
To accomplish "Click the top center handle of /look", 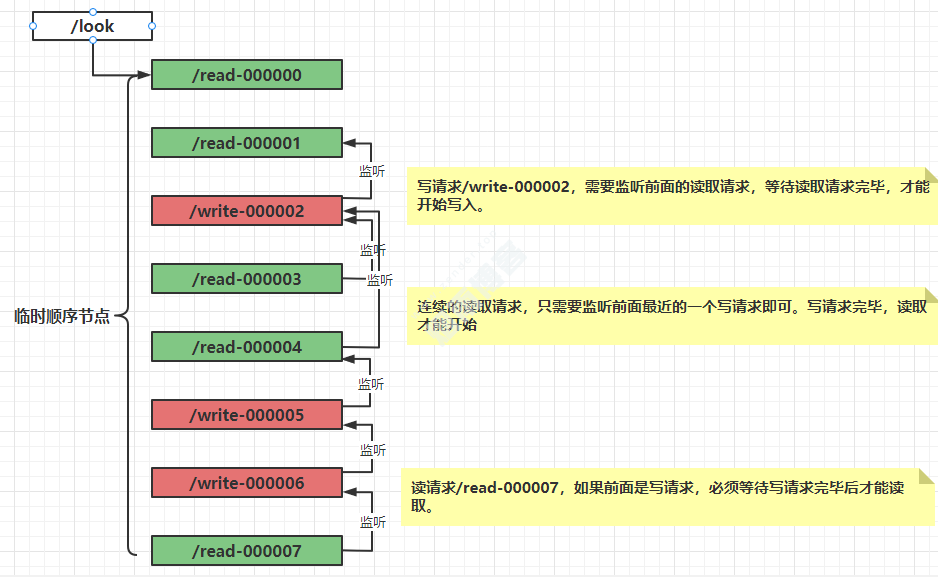I will [x=93, y=12].
